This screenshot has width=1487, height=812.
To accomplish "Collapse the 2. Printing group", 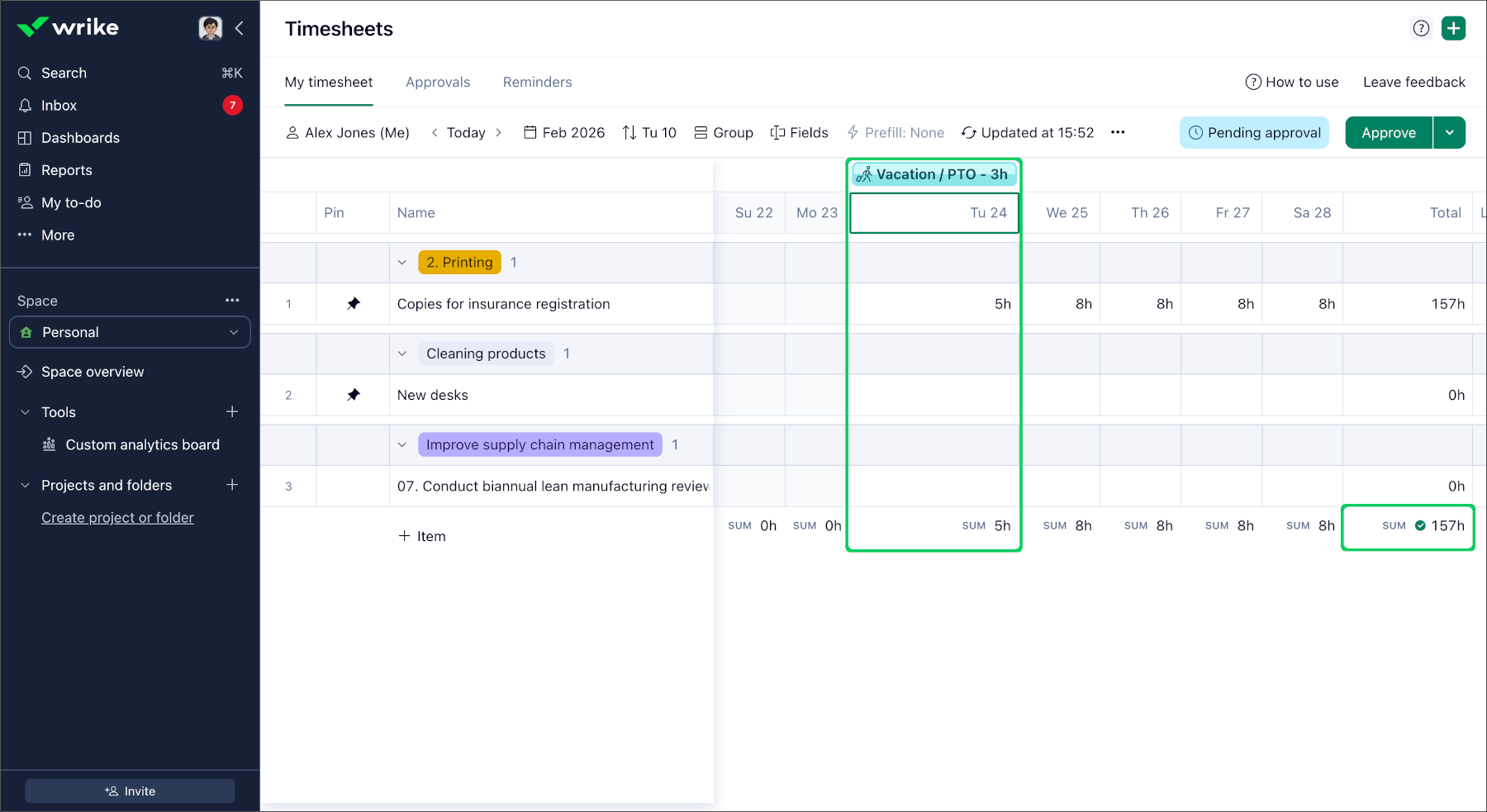I will point(402,263).
